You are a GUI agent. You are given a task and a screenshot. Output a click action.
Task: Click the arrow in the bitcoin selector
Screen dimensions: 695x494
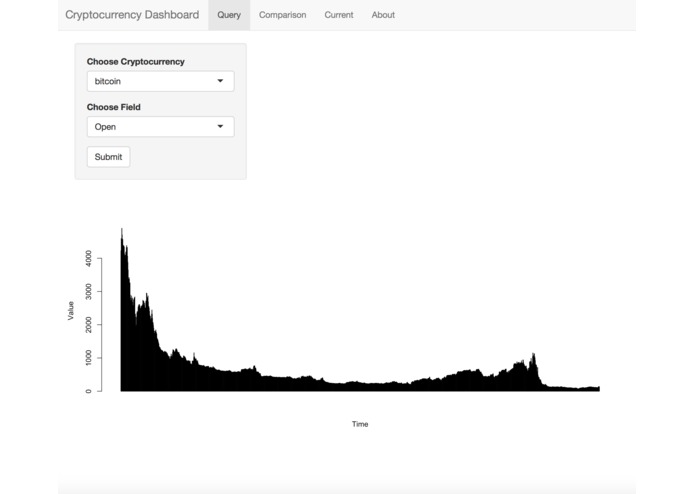pos(220,81)
